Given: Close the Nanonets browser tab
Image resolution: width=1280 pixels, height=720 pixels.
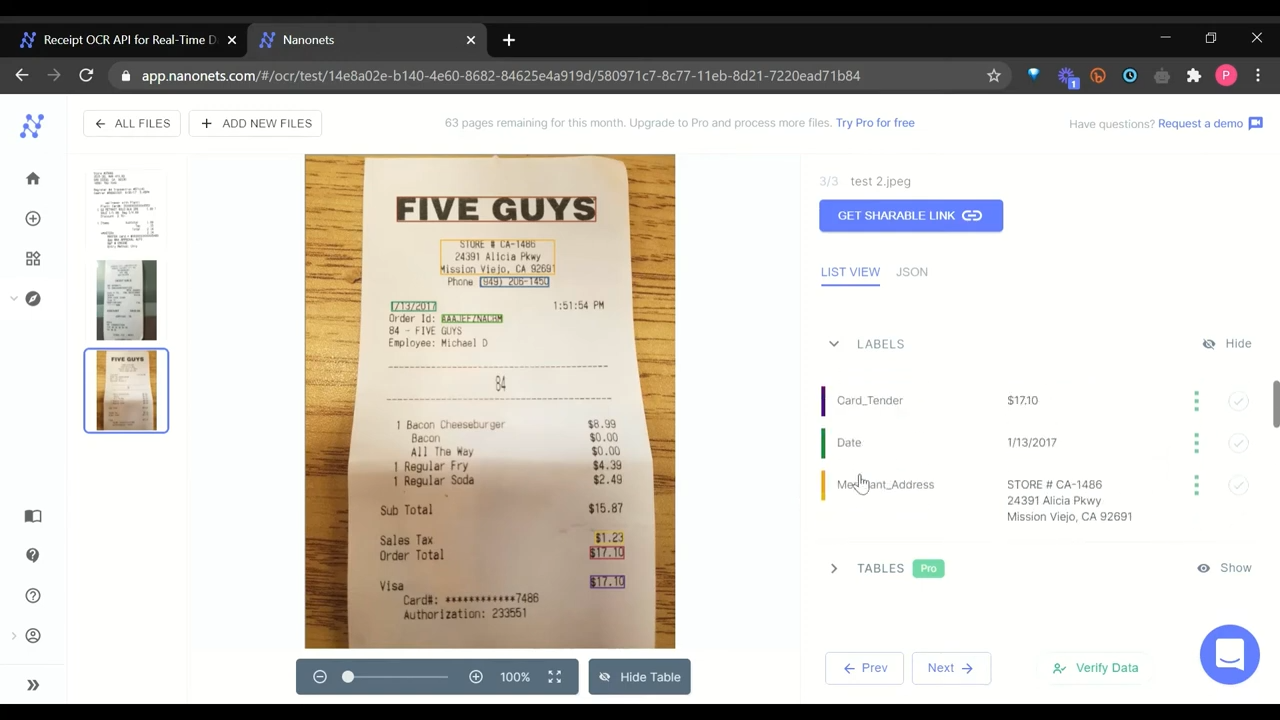Looking at the screenshot, I should [x=471, y=40].
